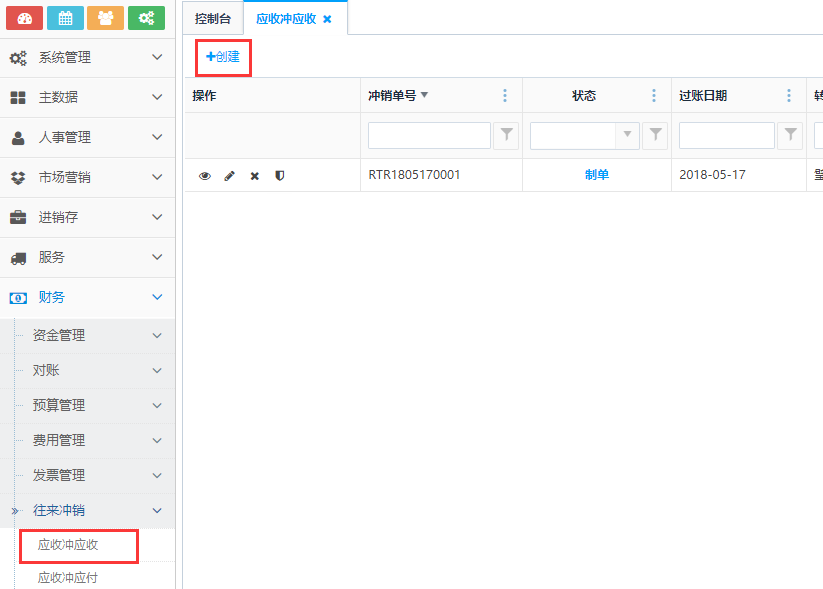Click the shield icon in row actions
This screenshot has height=589, width=823.
point(279,175)
